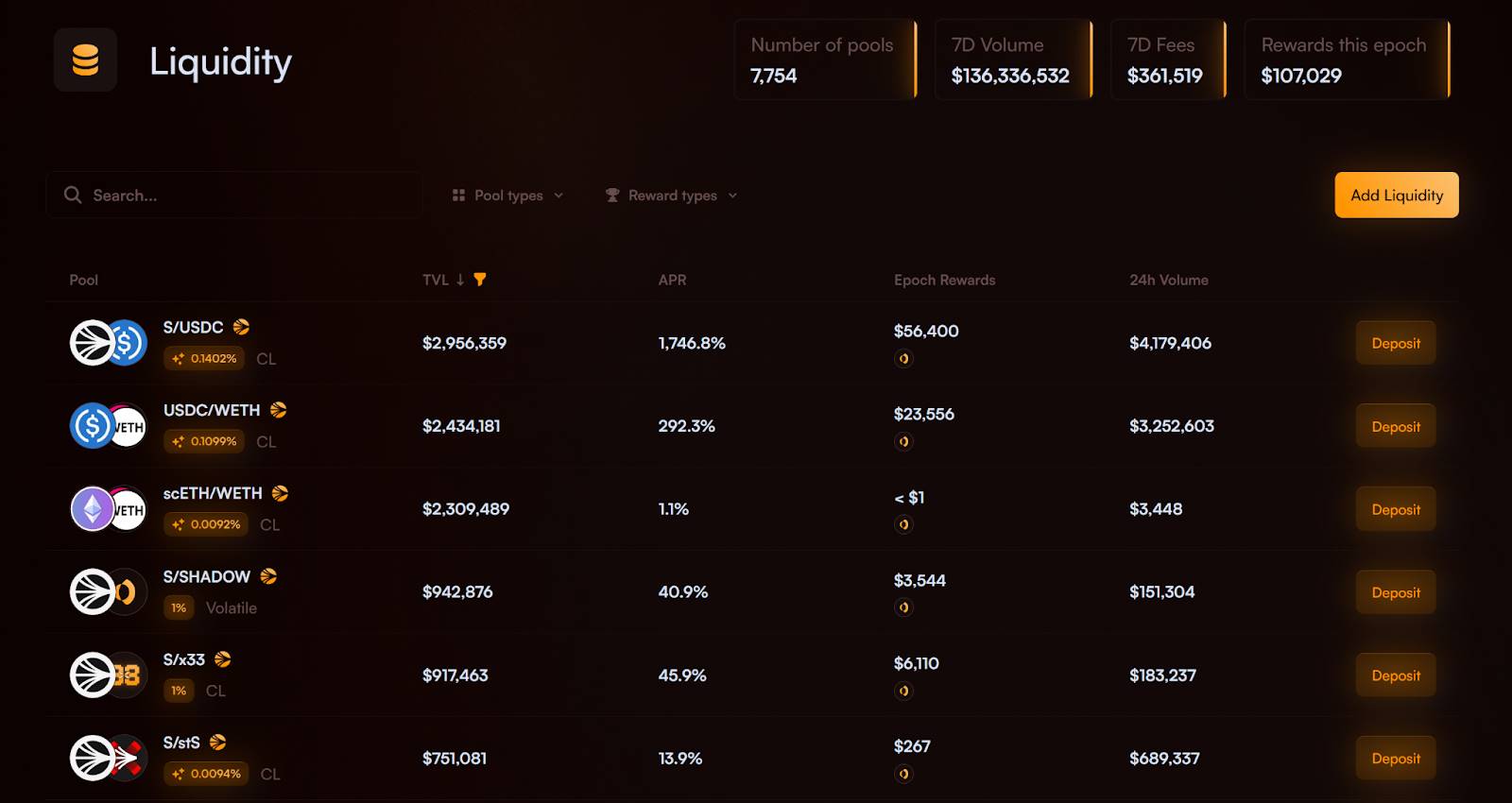The width and height of the screenshot is (1512, 803).
Task: Click the scETH/WETH token pair icon
Action: pos(109,509)
